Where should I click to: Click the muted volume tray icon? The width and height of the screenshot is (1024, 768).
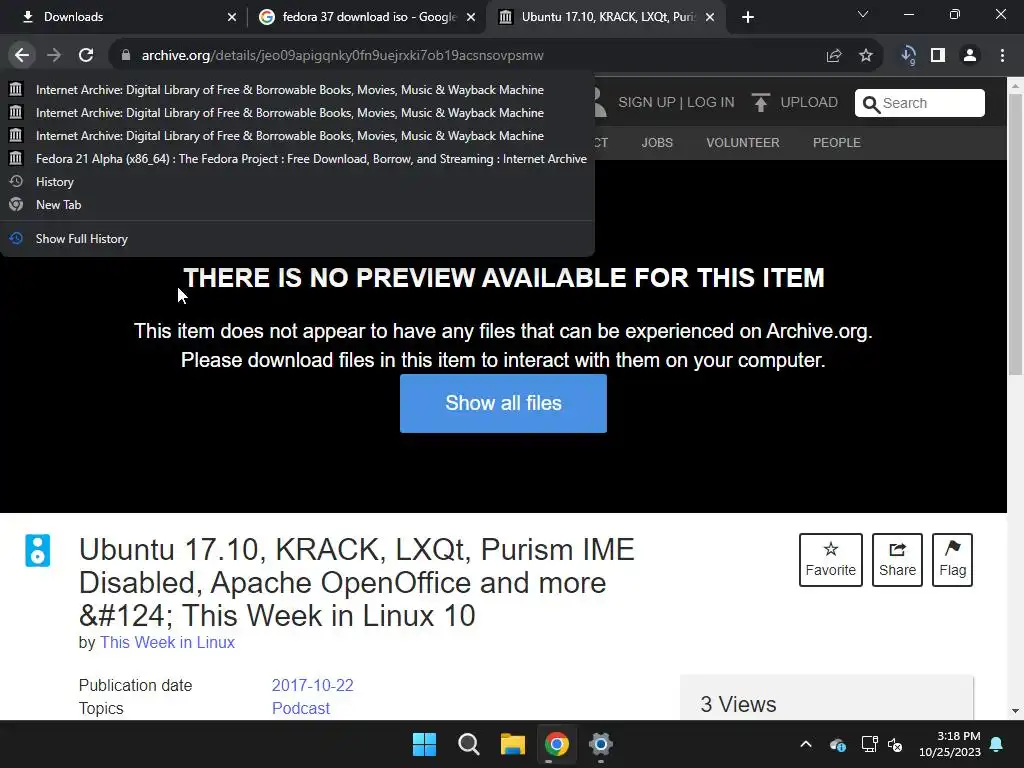(x=895, y=744)
